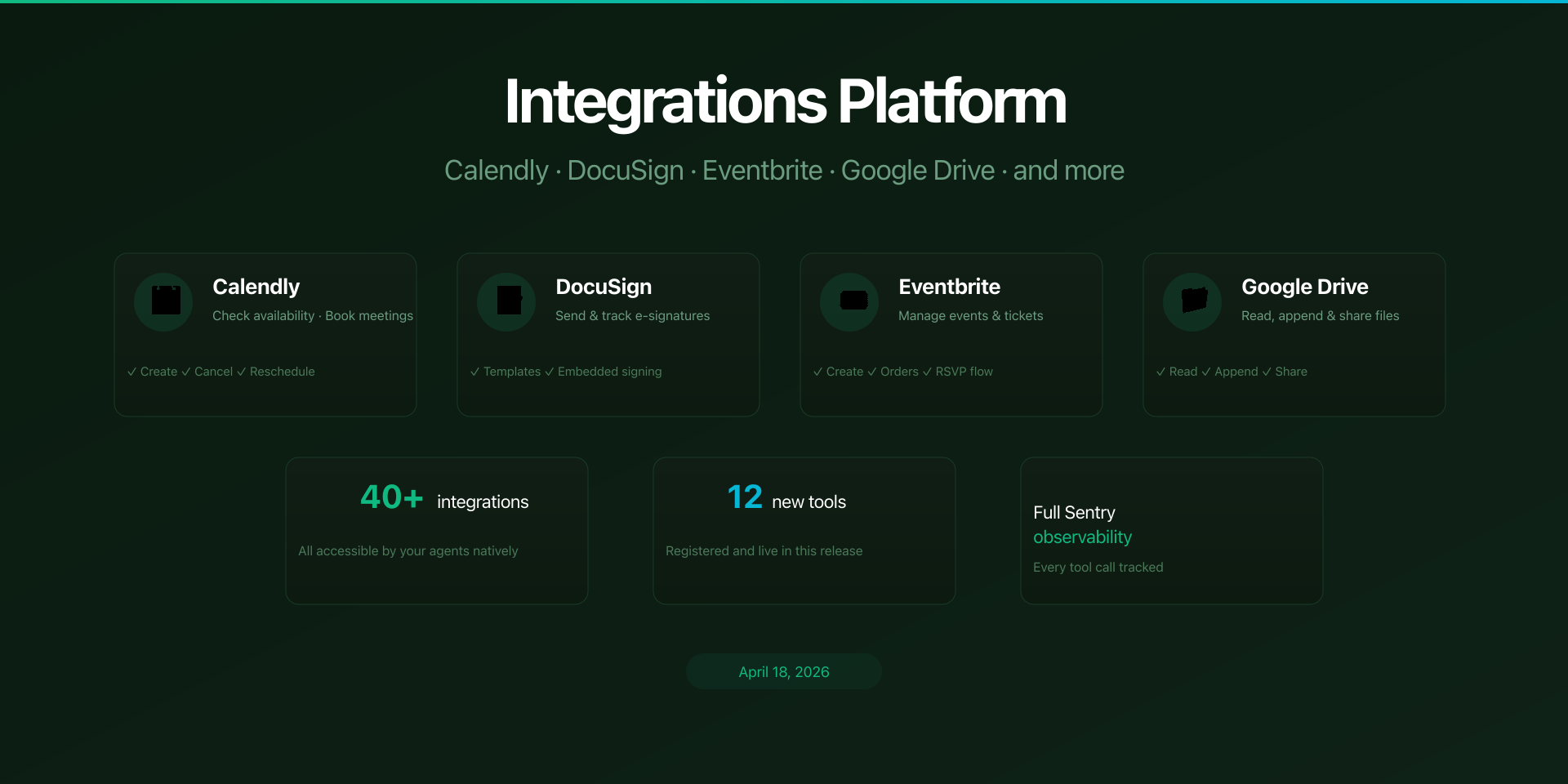This screenshot has width=1568, height=784.
Task: Click 'Send & track e-signatures' text
Action: tap(632, 316)
